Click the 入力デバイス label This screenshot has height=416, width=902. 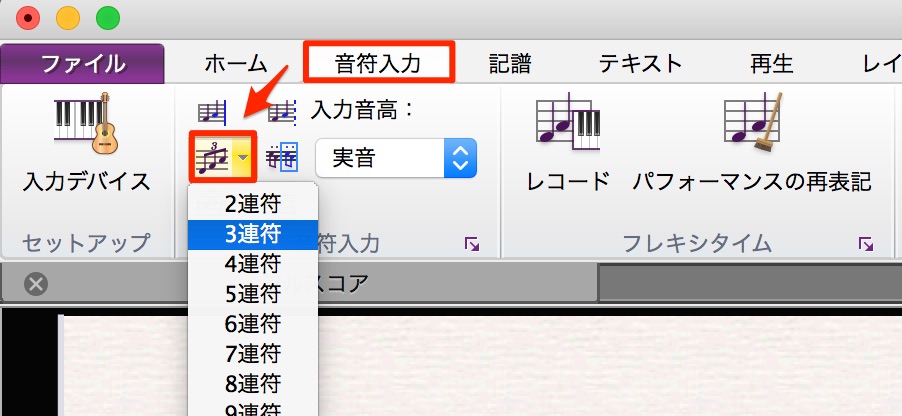86,182
